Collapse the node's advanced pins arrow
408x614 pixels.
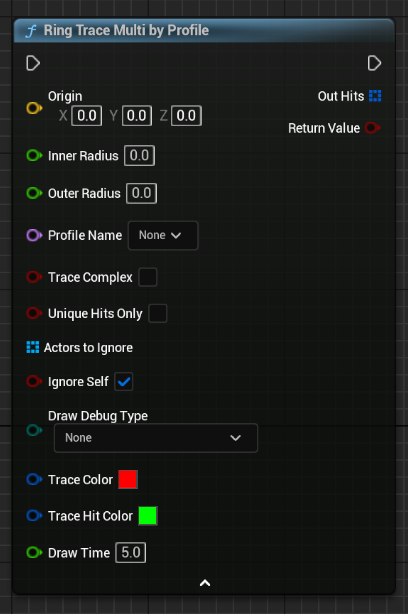(x=205, y=583)
